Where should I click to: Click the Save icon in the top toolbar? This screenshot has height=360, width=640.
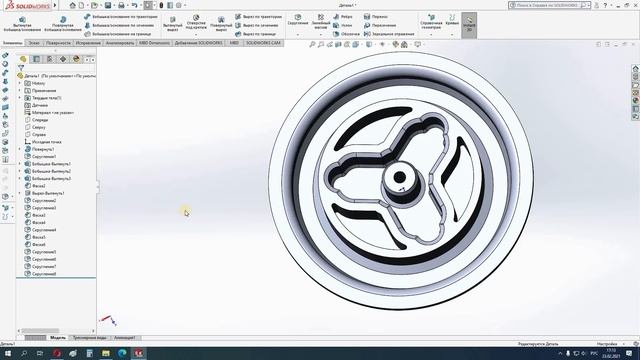[108, 5]
